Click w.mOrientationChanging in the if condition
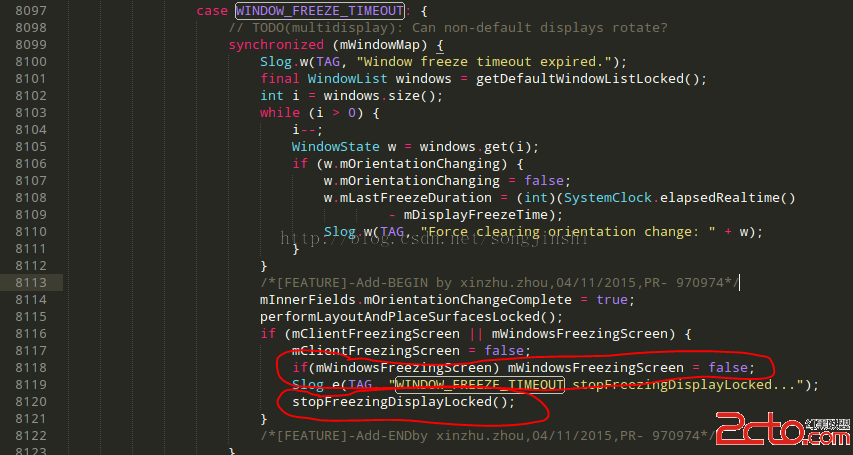 (411, 164)
